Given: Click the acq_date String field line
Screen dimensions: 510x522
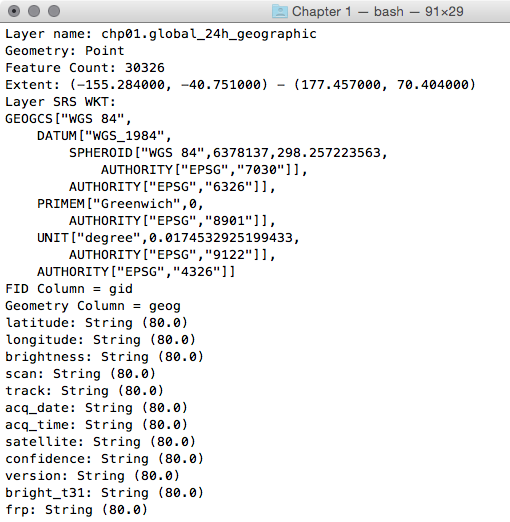Looking at the screenshot, I should tap(96, 408).
